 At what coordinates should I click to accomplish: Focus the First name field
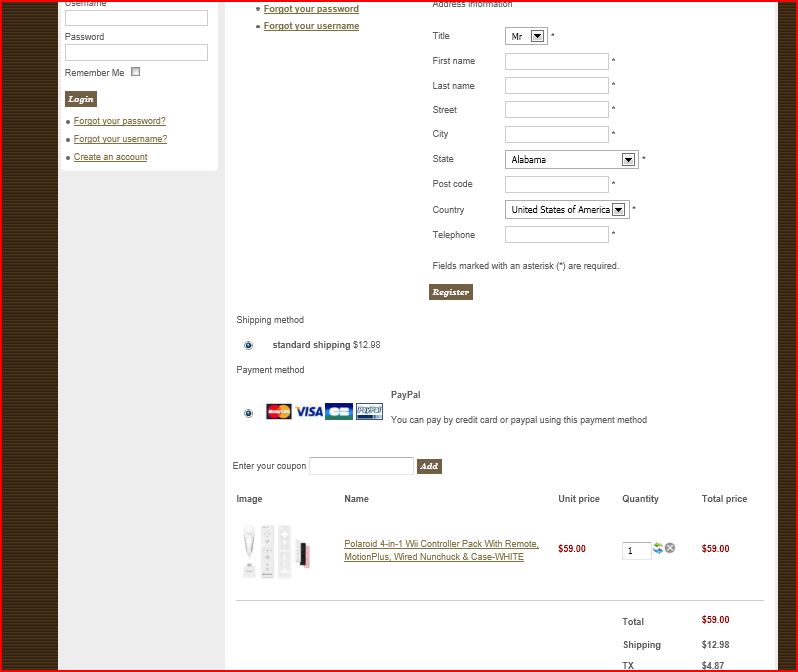pyautogui.click(x=557, y=62)
